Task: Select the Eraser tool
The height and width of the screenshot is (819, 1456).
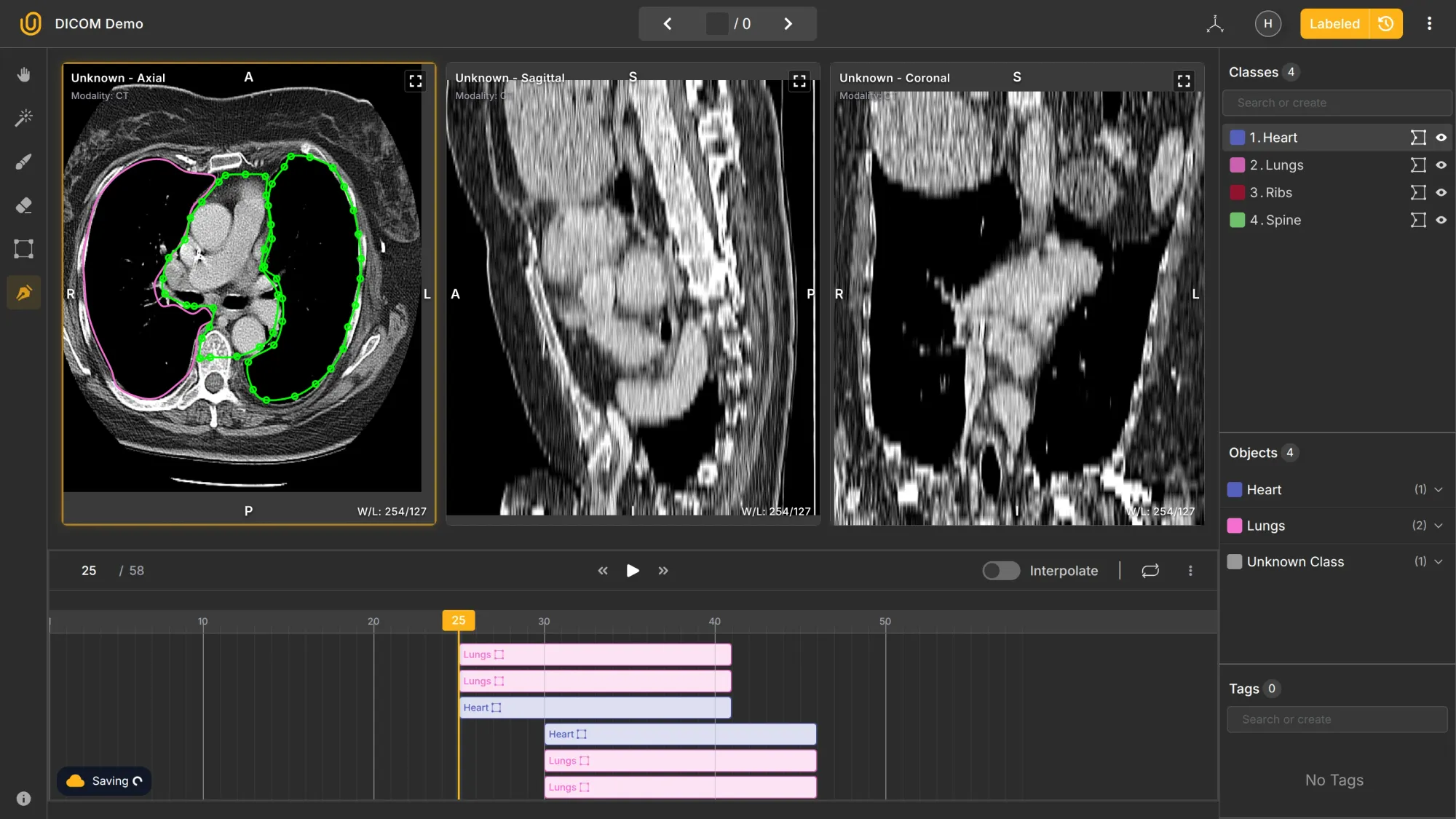Action: point(23,205)
